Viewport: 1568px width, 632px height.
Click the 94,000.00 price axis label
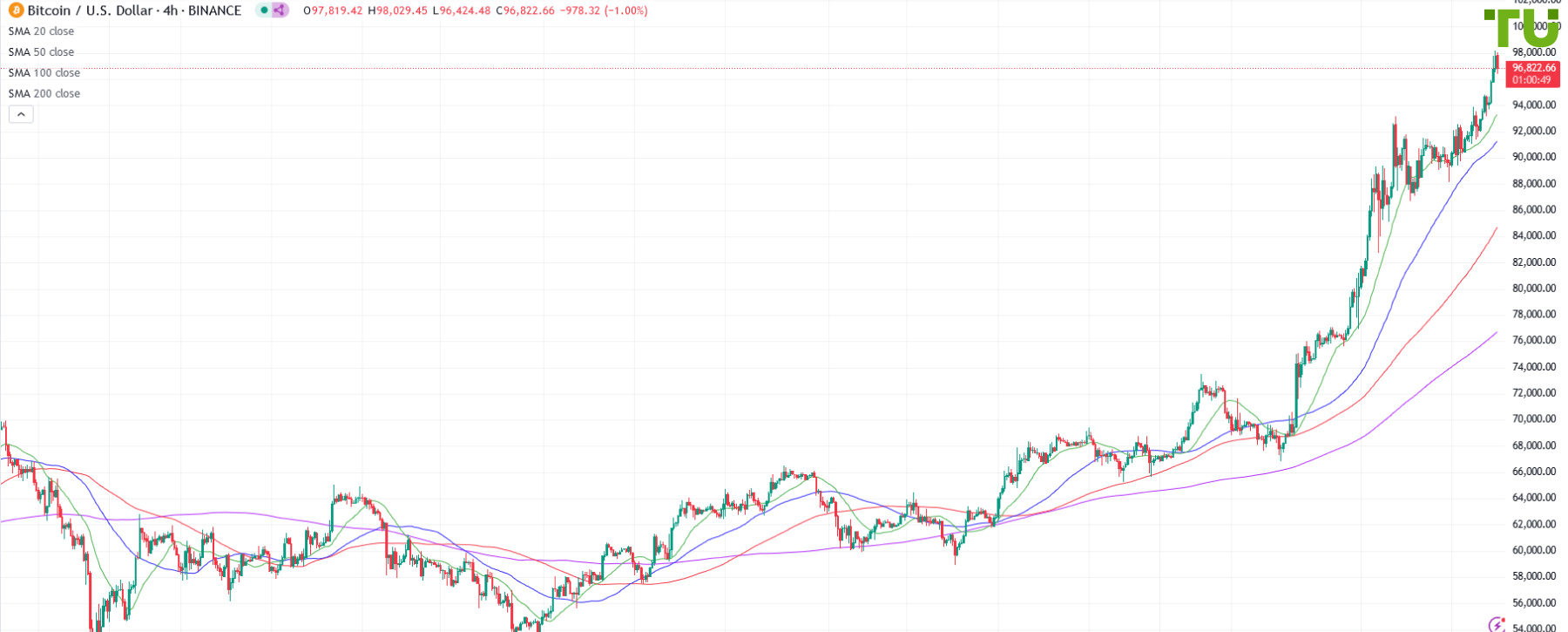1534,105
